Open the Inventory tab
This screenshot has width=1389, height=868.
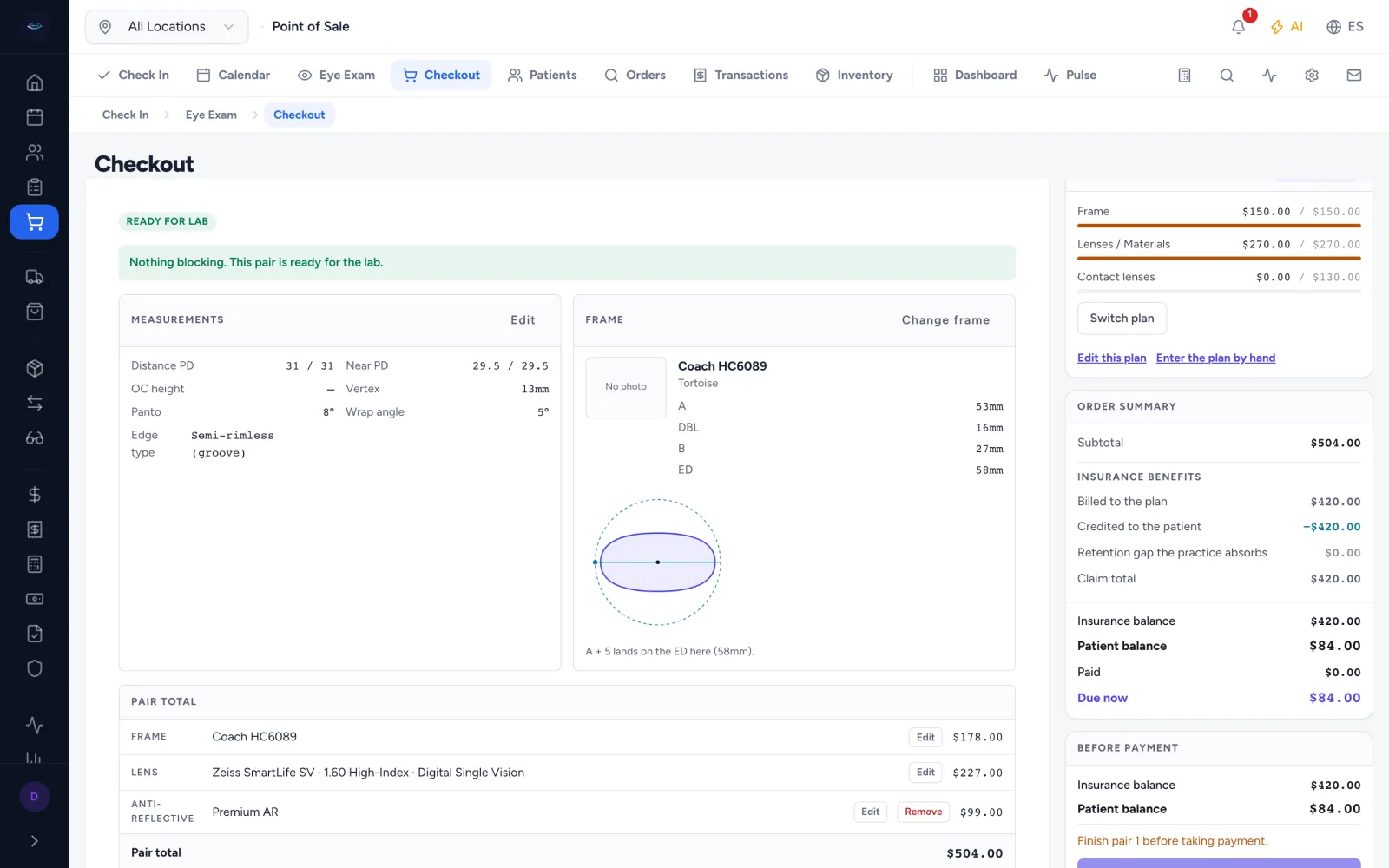coord(854,76)
